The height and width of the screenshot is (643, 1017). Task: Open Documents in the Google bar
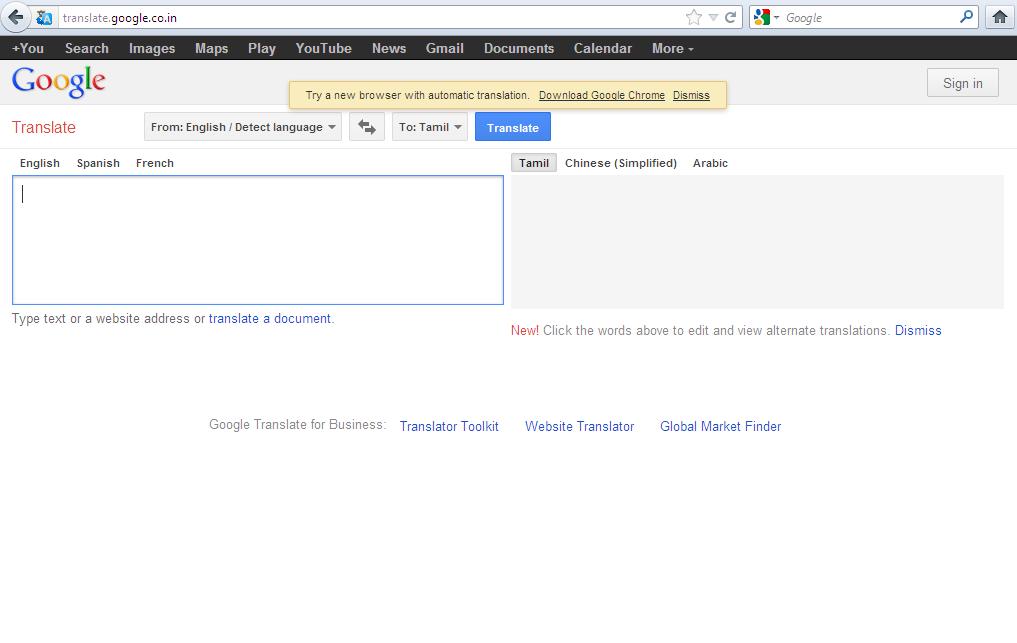click(x=519, y=48)
